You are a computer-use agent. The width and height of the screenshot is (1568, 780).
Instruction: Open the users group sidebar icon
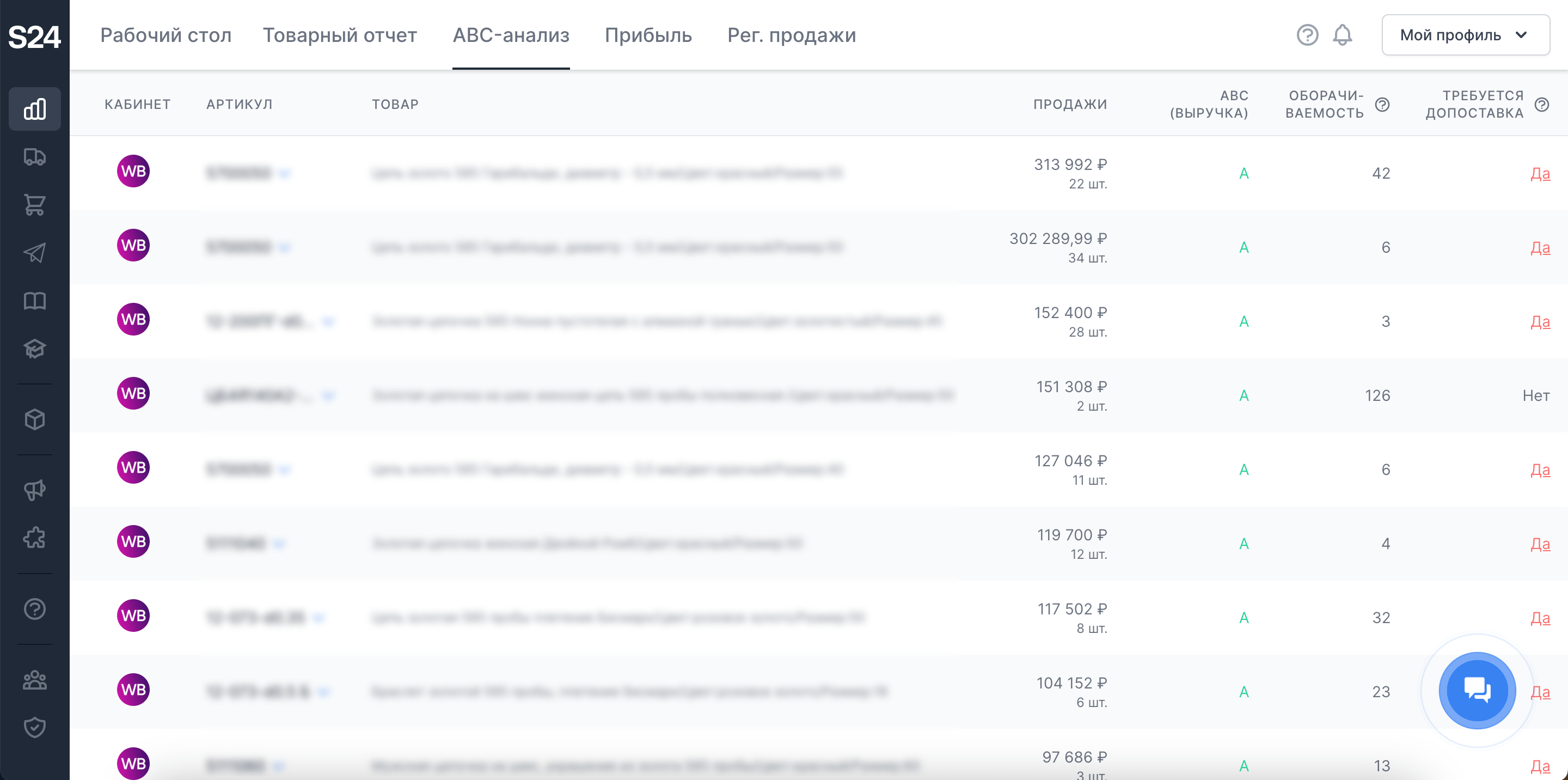[35, 680]
